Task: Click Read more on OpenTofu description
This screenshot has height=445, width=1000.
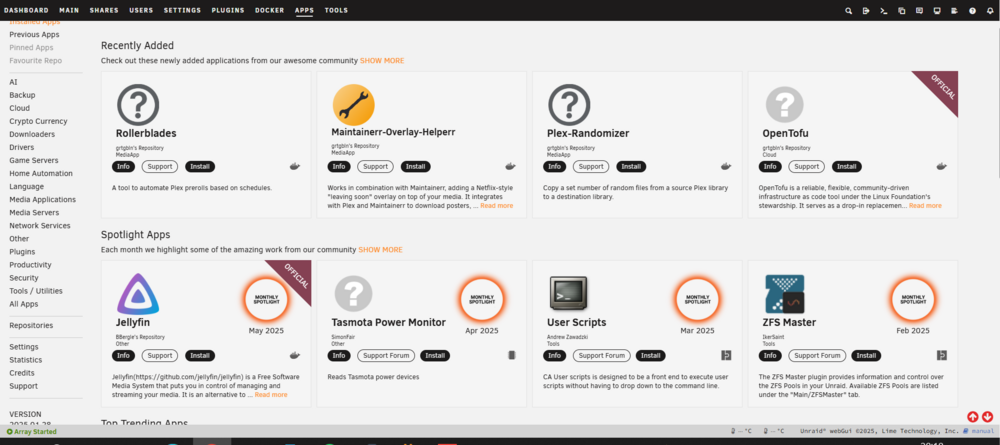Action: click(x=925, y=206)
